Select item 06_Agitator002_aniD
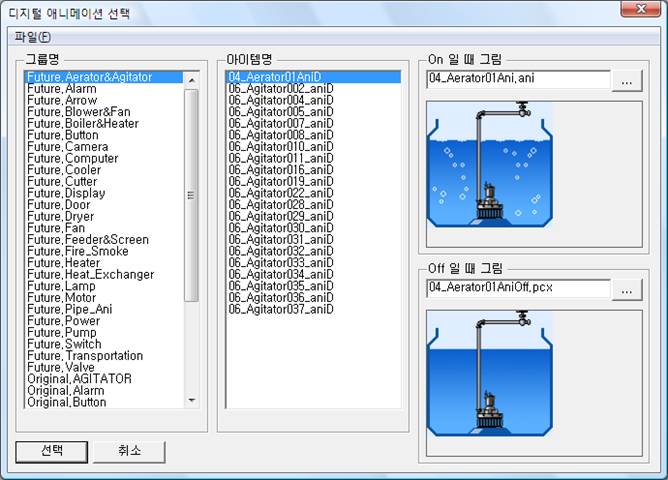The image size is (668, 480). (313, 89)
